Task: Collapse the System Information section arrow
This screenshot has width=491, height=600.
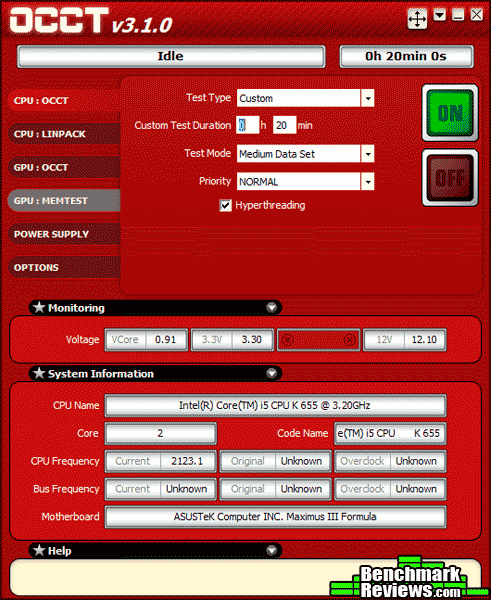Action: [271, 373]
